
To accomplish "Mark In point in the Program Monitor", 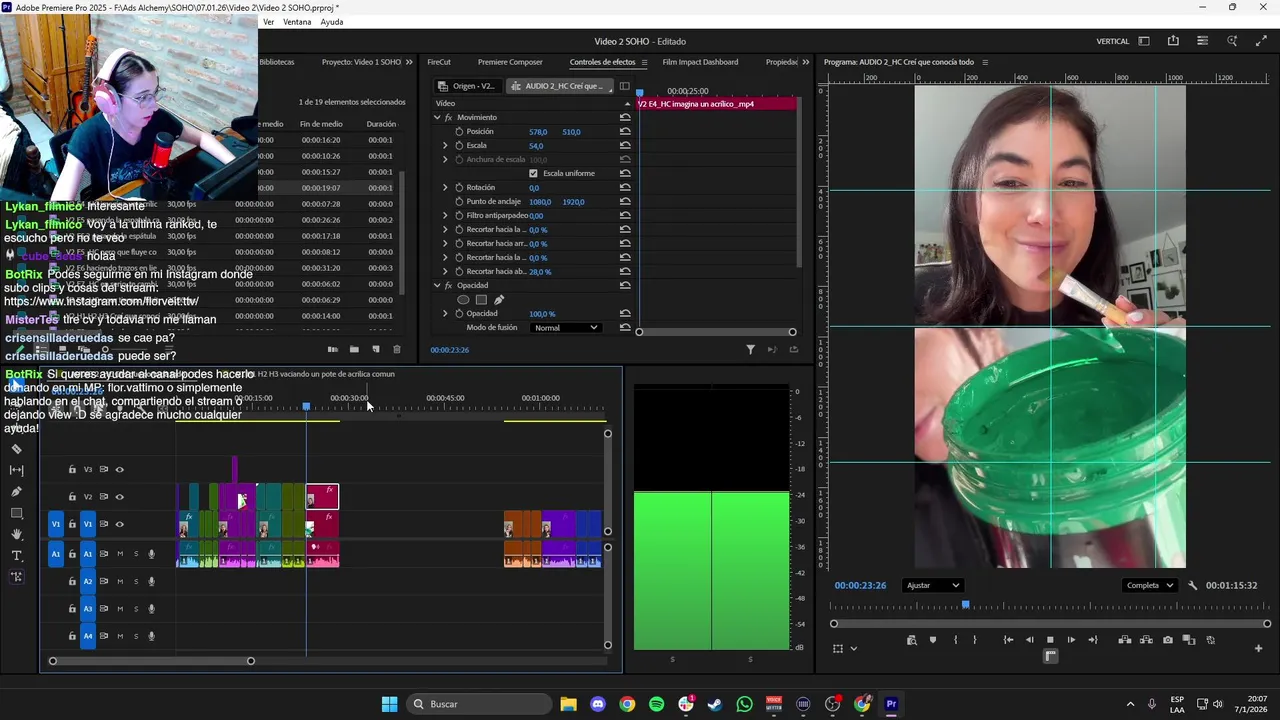I will [955, 640].
